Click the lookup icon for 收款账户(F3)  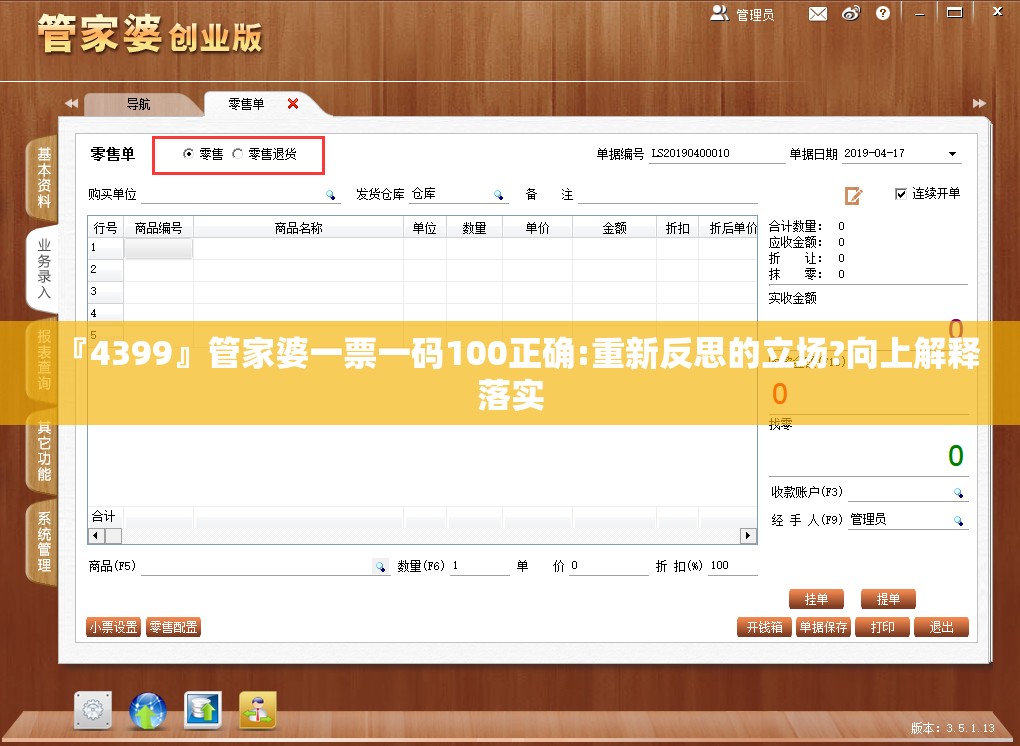pyautogui.click(x=958, y=492)
